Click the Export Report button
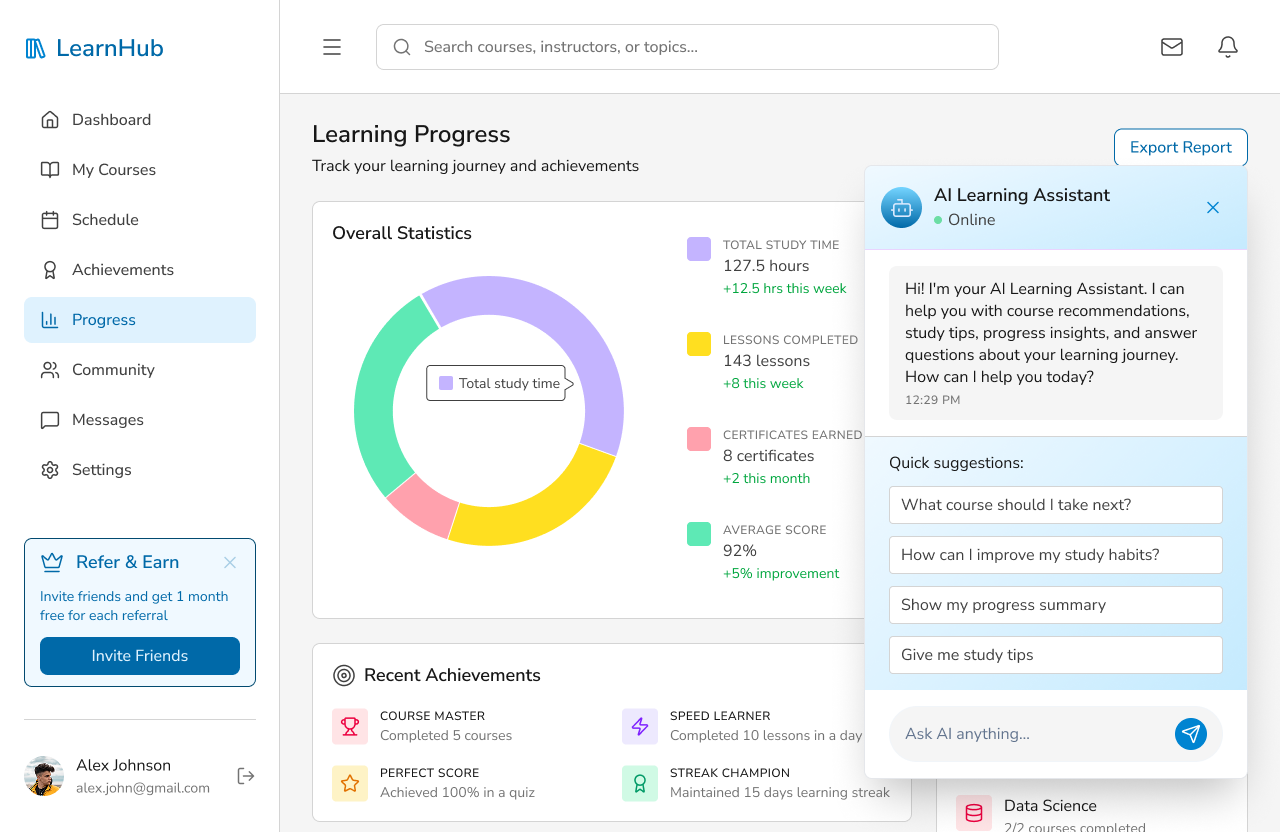 tap(1180, 147)
